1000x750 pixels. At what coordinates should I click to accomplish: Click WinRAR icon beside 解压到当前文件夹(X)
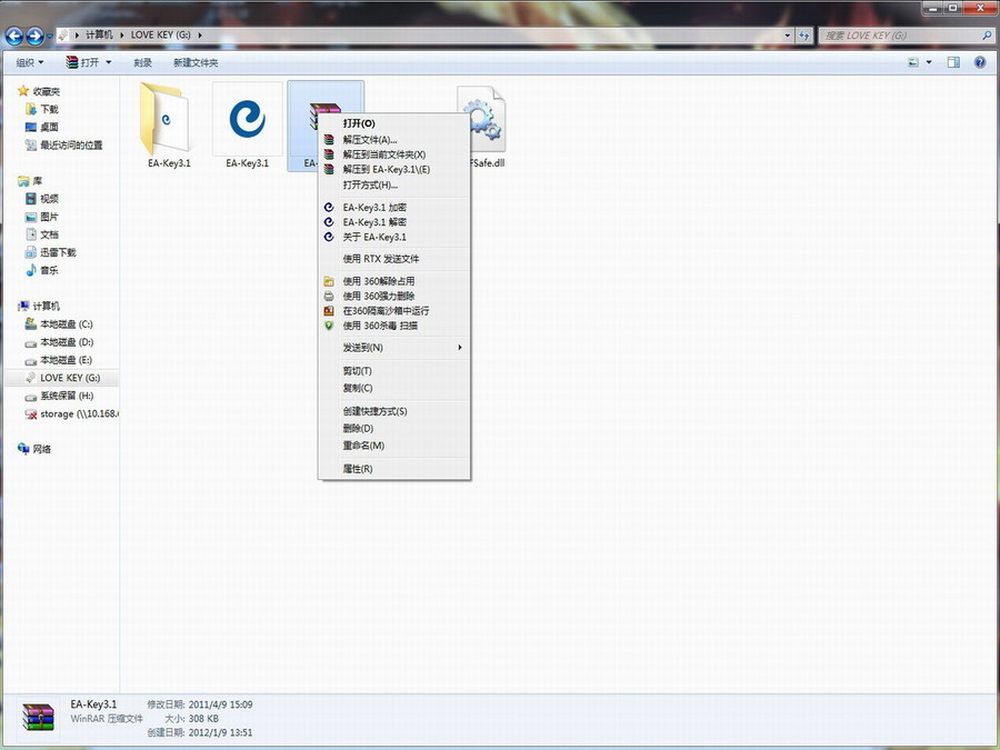point(329,154)
